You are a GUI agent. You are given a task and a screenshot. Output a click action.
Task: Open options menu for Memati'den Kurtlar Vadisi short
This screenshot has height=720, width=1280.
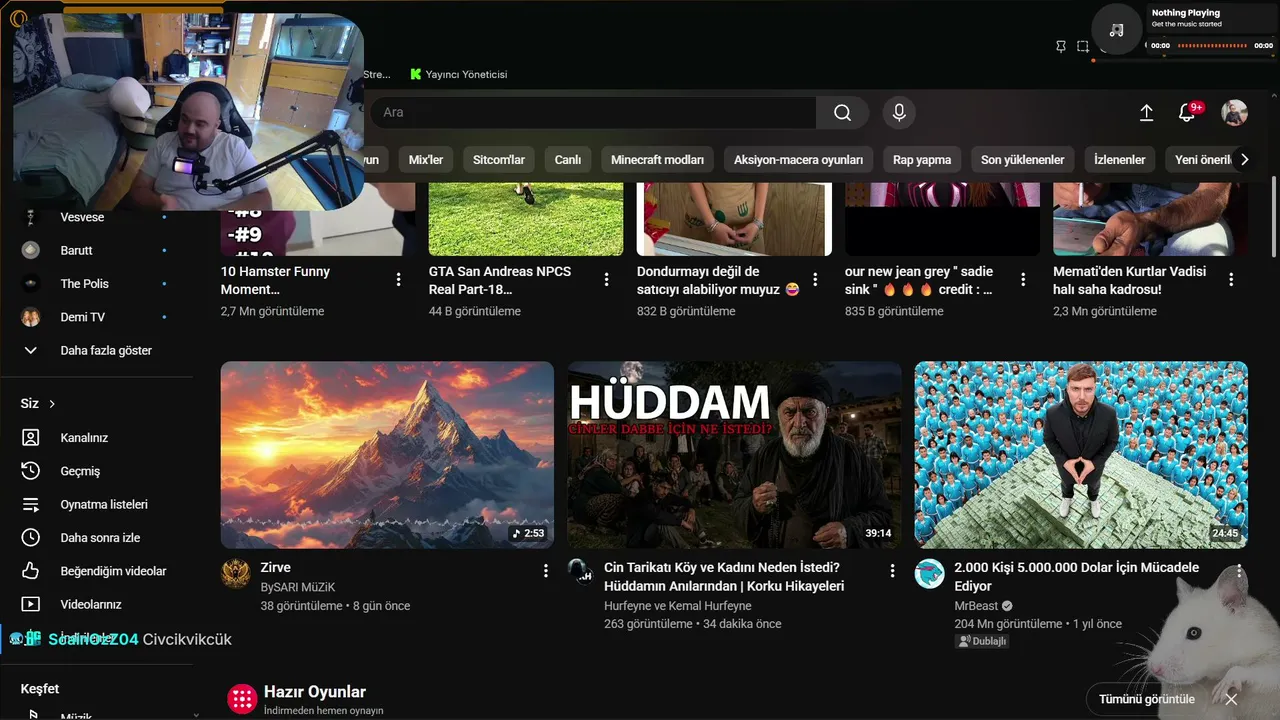coord(1231,280)
